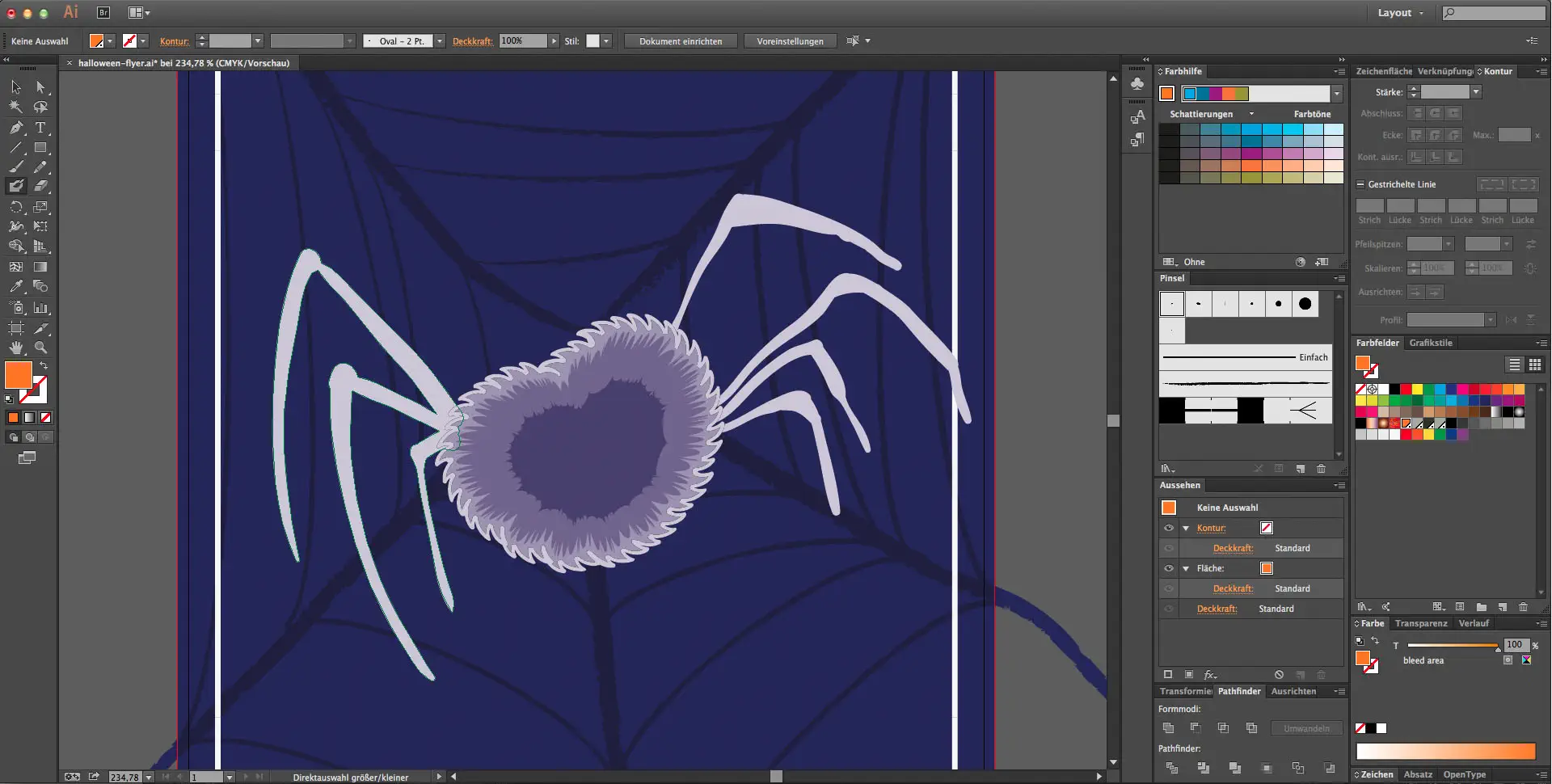Open the Deckkraft 100% dropdown arrow

554,41
